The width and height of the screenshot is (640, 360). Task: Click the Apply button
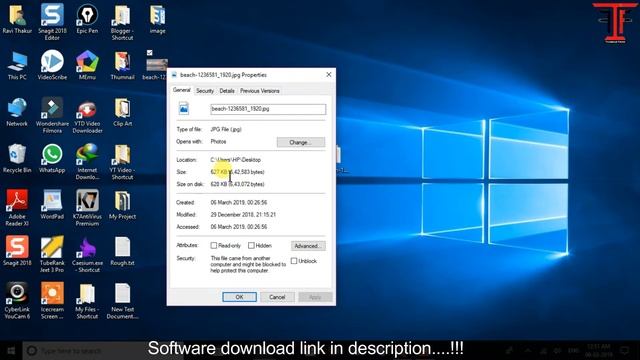(x=315, y=297)
